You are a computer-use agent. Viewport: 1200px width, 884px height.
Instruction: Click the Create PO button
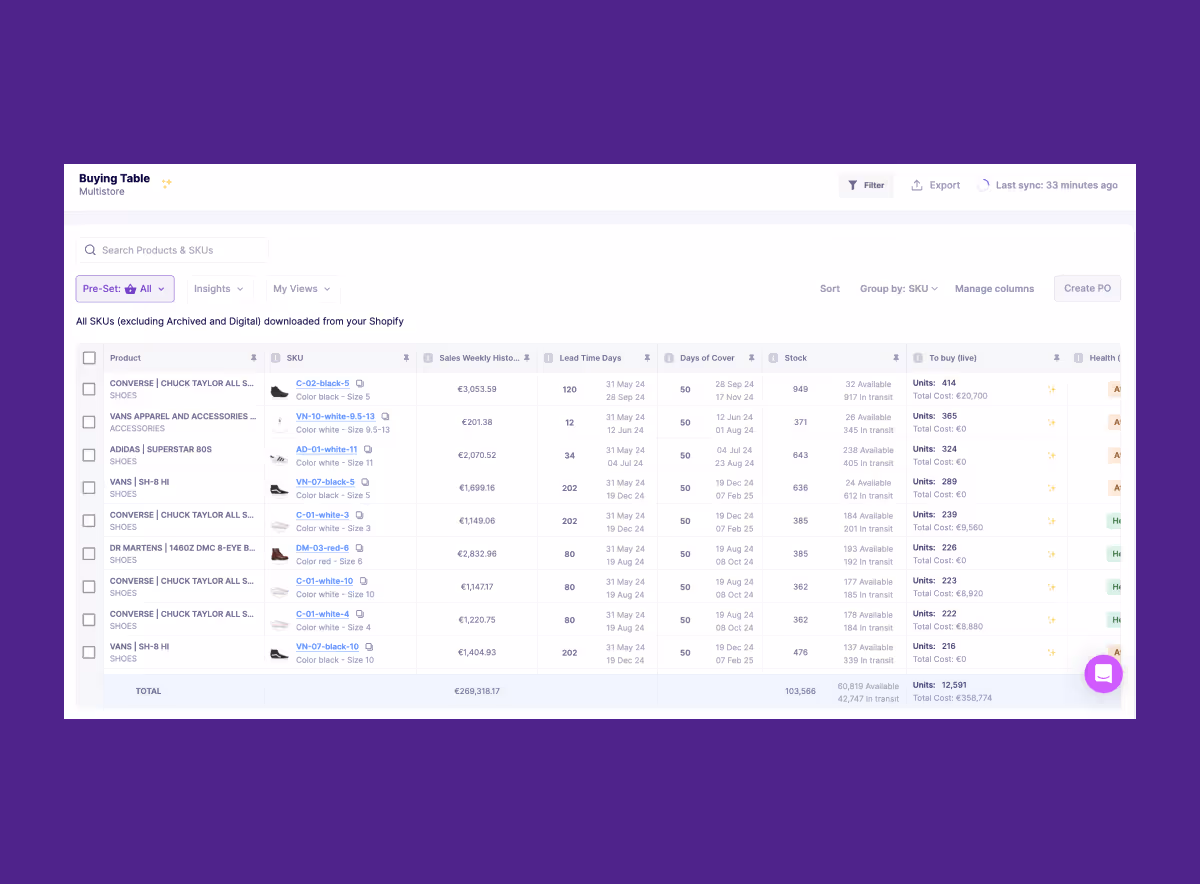tap(1087, 289)
